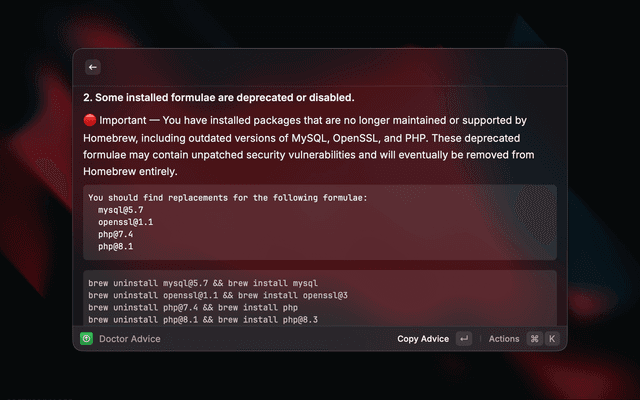Copy Advice via the footer button
Screen dimensions: 640x400
pos(423,339)
